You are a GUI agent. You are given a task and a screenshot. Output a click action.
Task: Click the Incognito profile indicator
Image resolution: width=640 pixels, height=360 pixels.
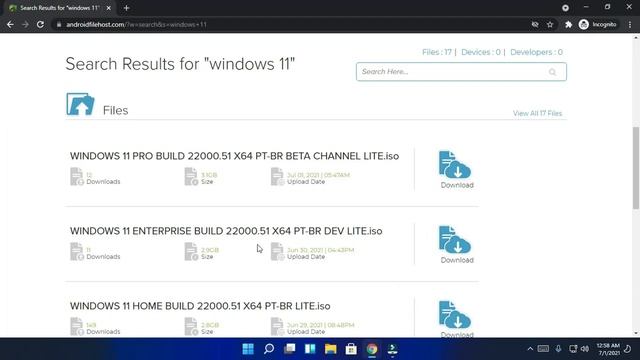pyautogui.click(x=598, y=24)
